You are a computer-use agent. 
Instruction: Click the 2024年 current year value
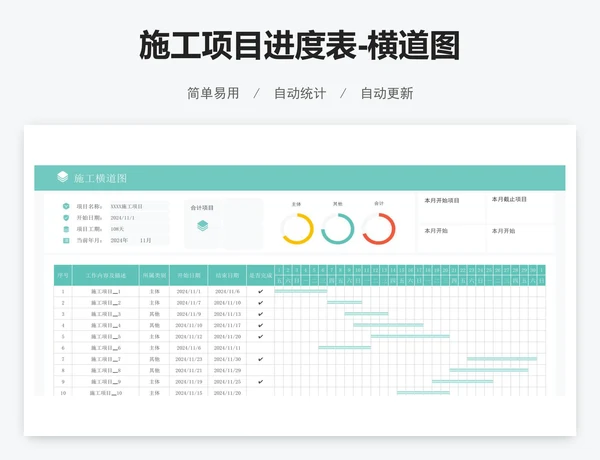point(119,240)
